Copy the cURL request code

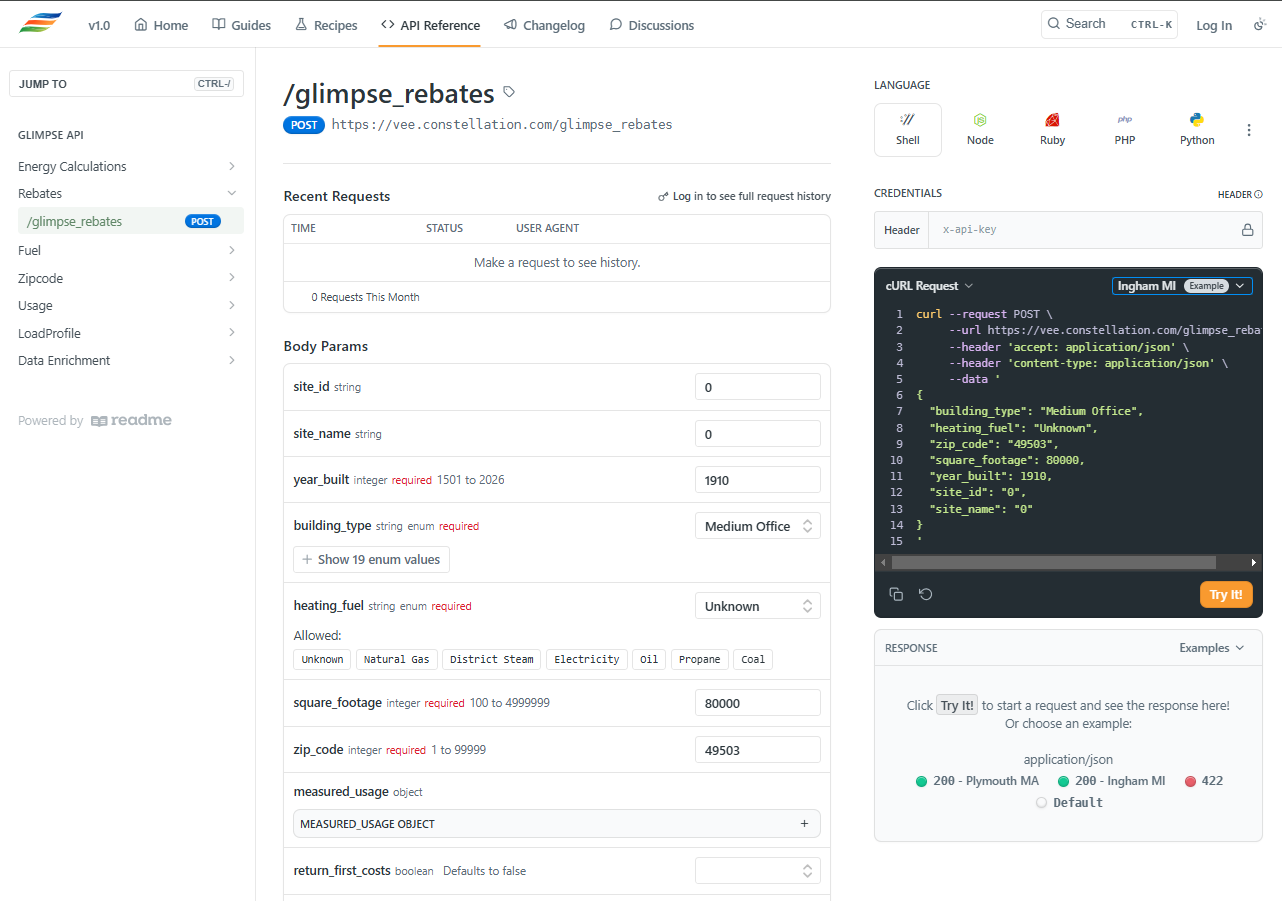tap(896, 594)
